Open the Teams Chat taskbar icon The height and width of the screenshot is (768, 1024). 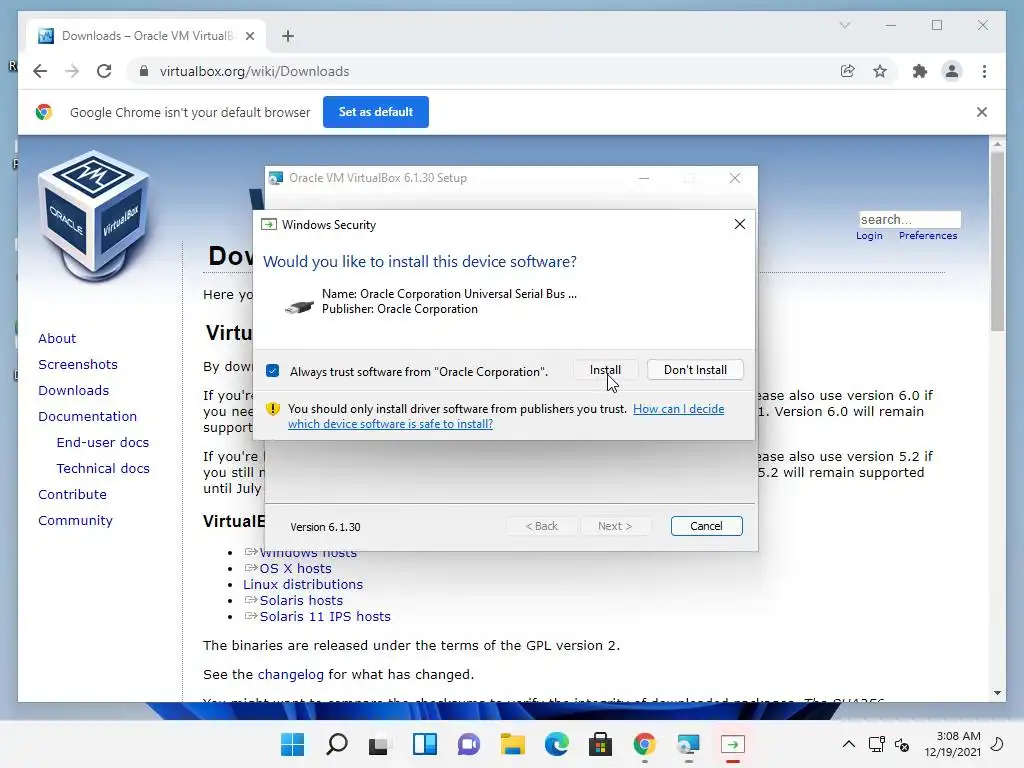coord(468,744)
